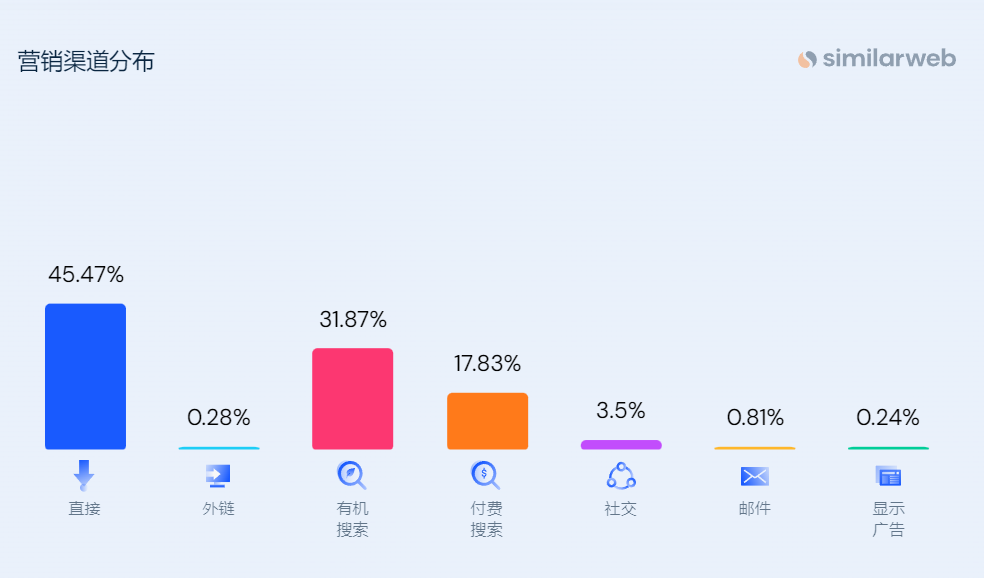Select the blue Direct traffic bar
The height and width of the screenshot is (578, 984).
pos(85,377)
